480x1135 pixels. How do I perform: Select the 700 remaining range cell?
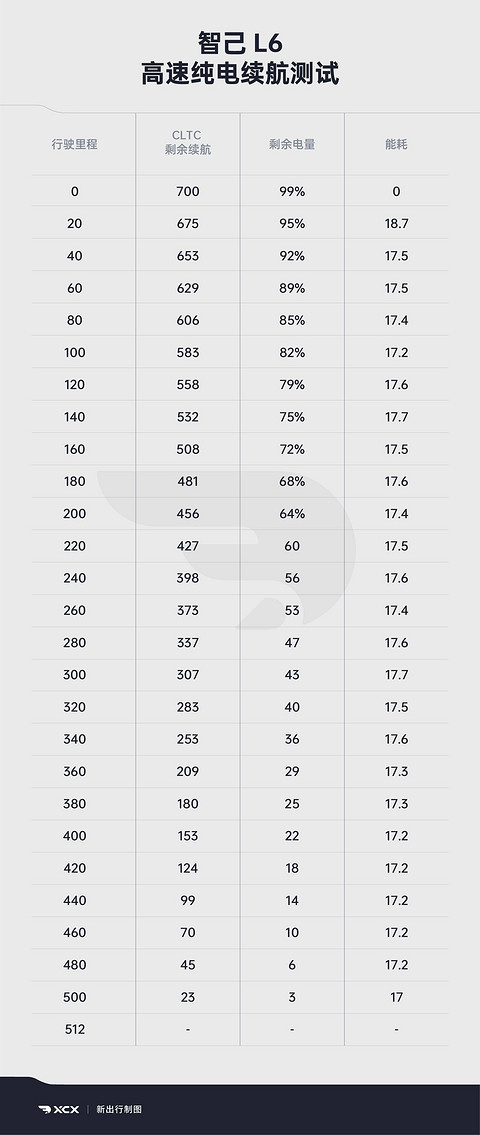[188, 192]
